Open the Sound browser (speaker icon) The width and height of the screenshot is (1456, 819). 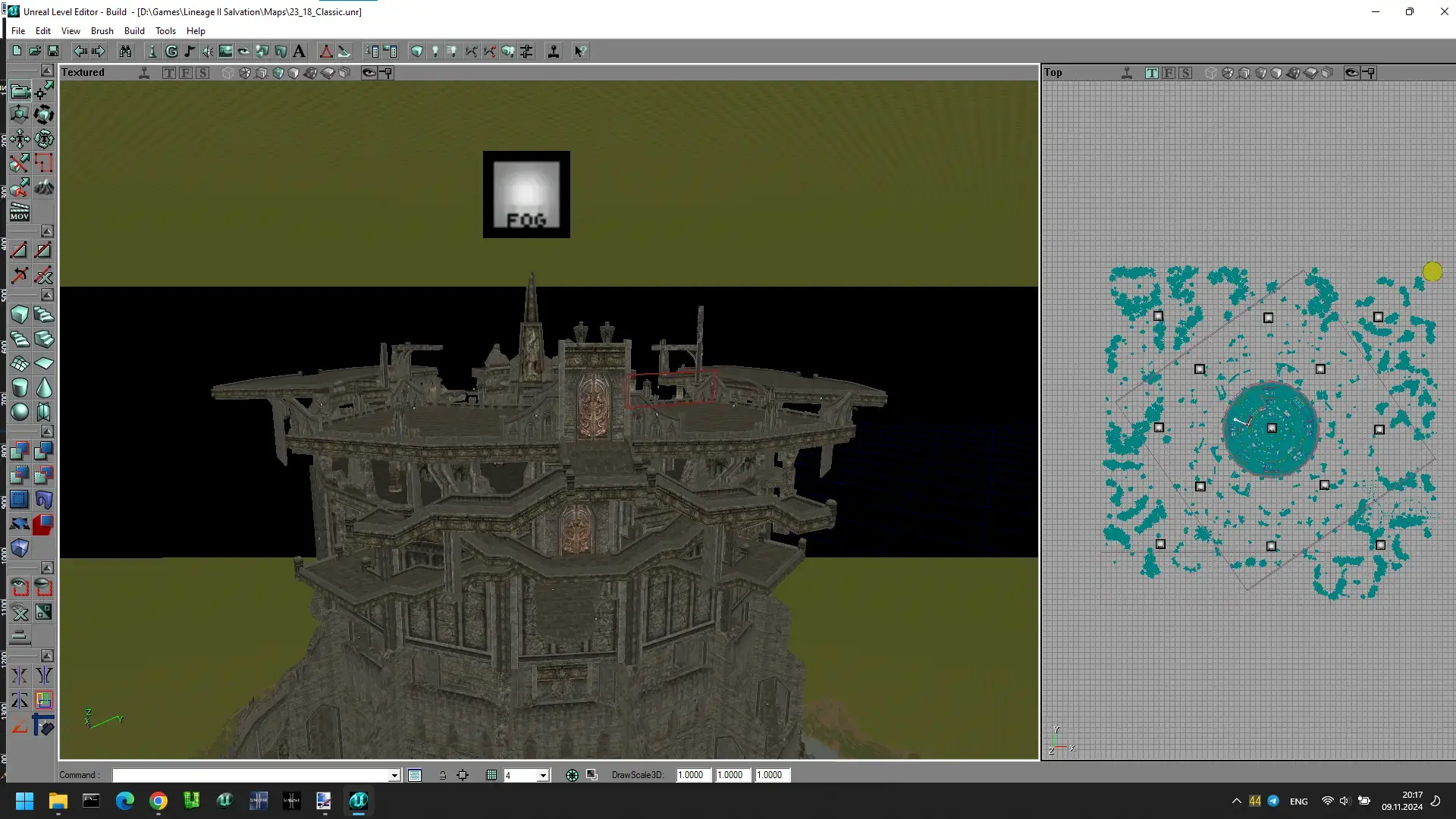coord(208,51)
